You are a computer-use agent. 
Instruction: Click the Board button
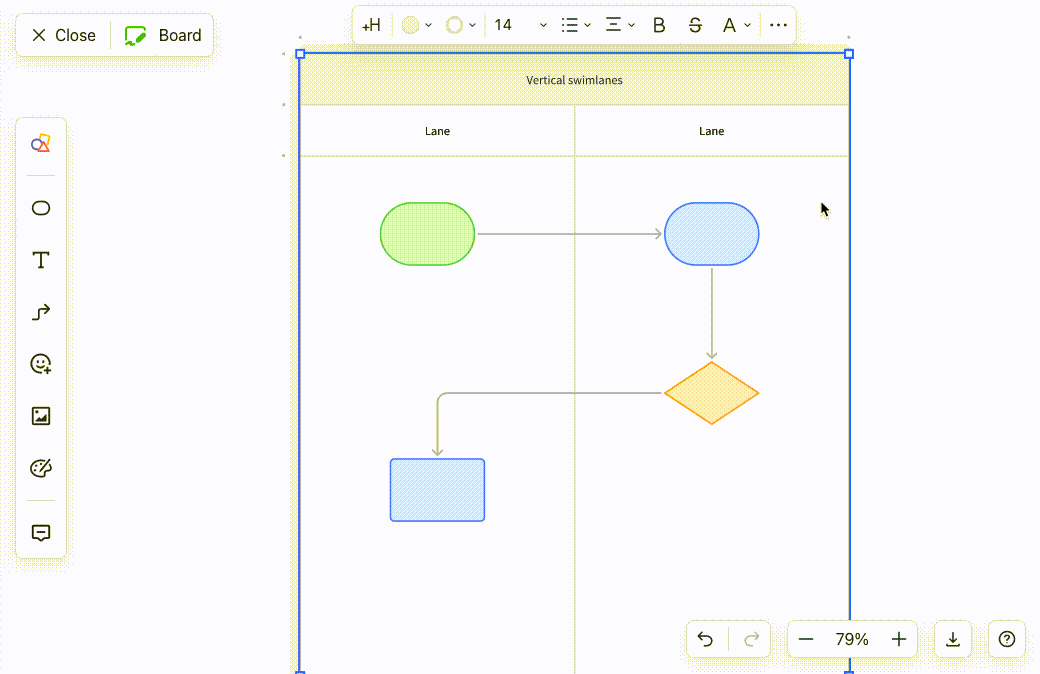(x=163, y=34)
